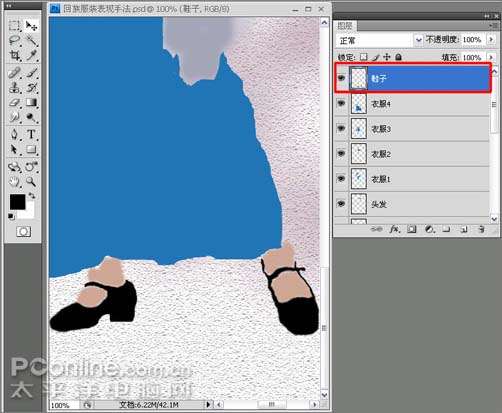502x413 pixels.
Task: Open the blend mode 正常 dropdown
Action: point(379,40)
